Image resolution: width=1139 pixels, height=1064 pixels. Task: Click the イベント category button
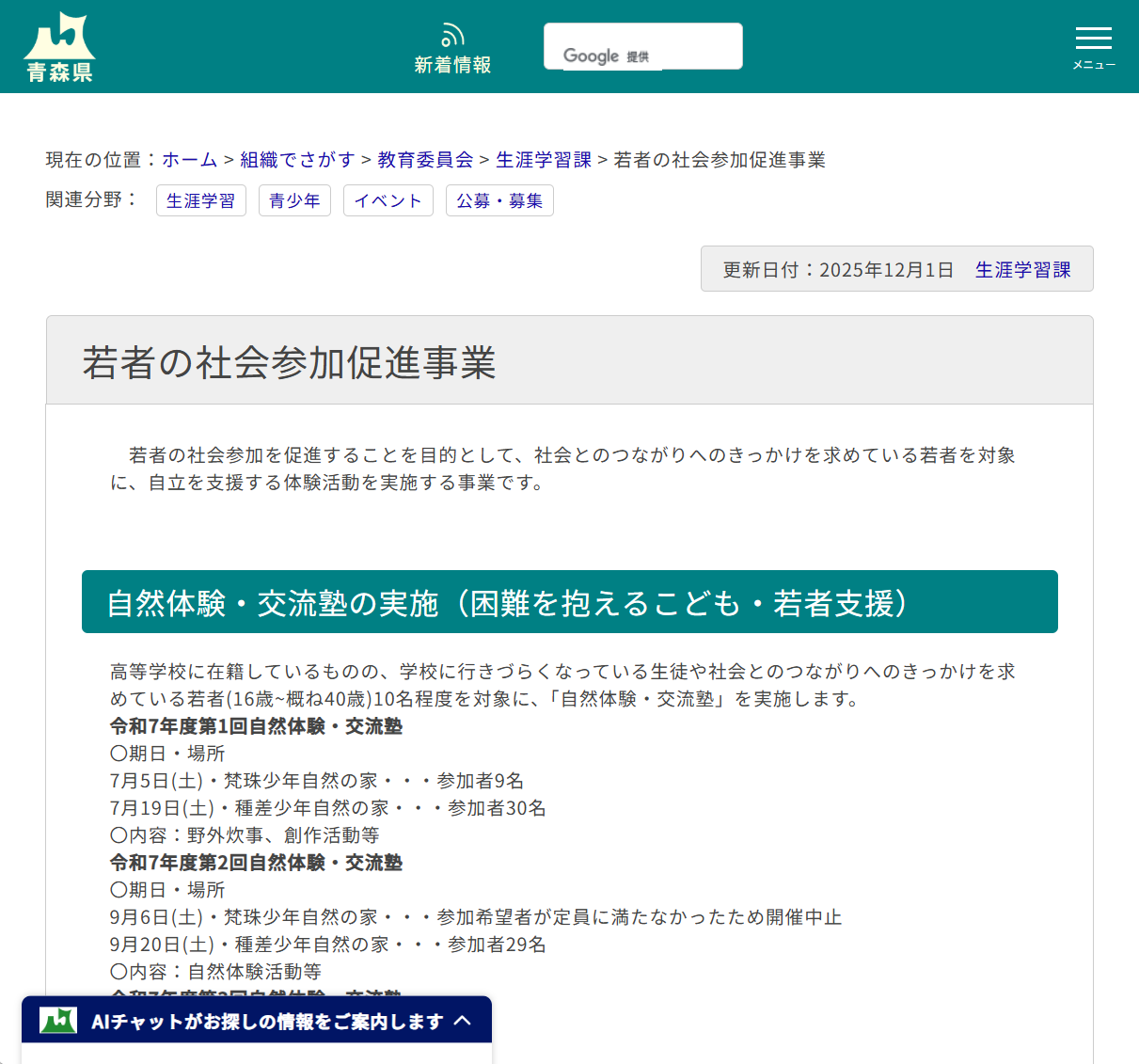tap(388, 200)
